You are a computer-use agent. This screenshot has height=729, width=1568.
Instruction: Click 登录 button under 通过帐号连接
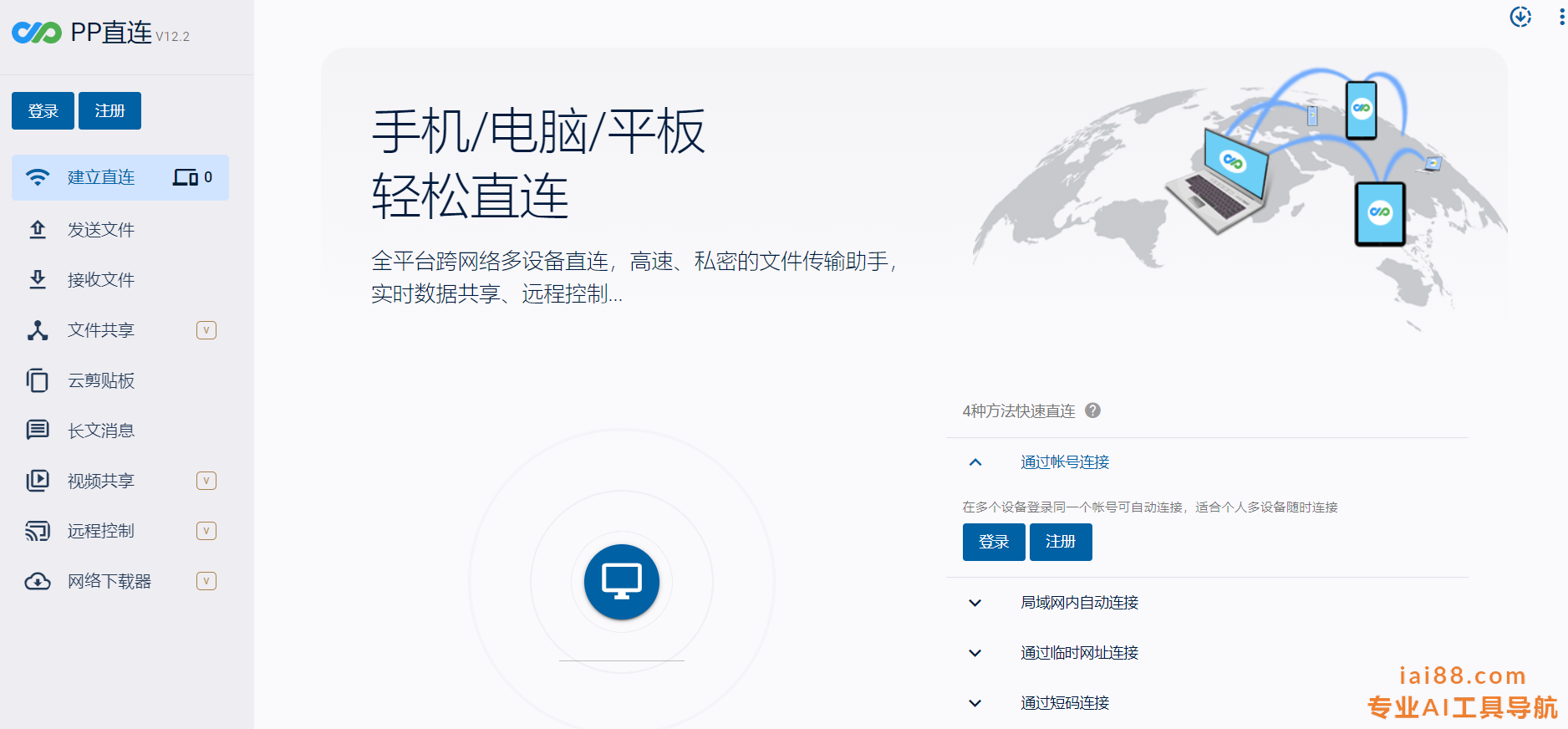[994, 542]
